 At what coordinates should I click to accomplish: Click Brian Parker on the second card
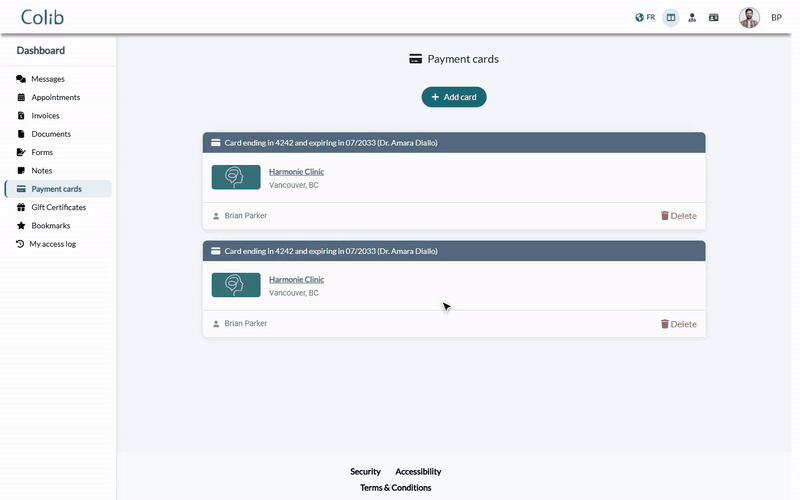coord(245,323)
